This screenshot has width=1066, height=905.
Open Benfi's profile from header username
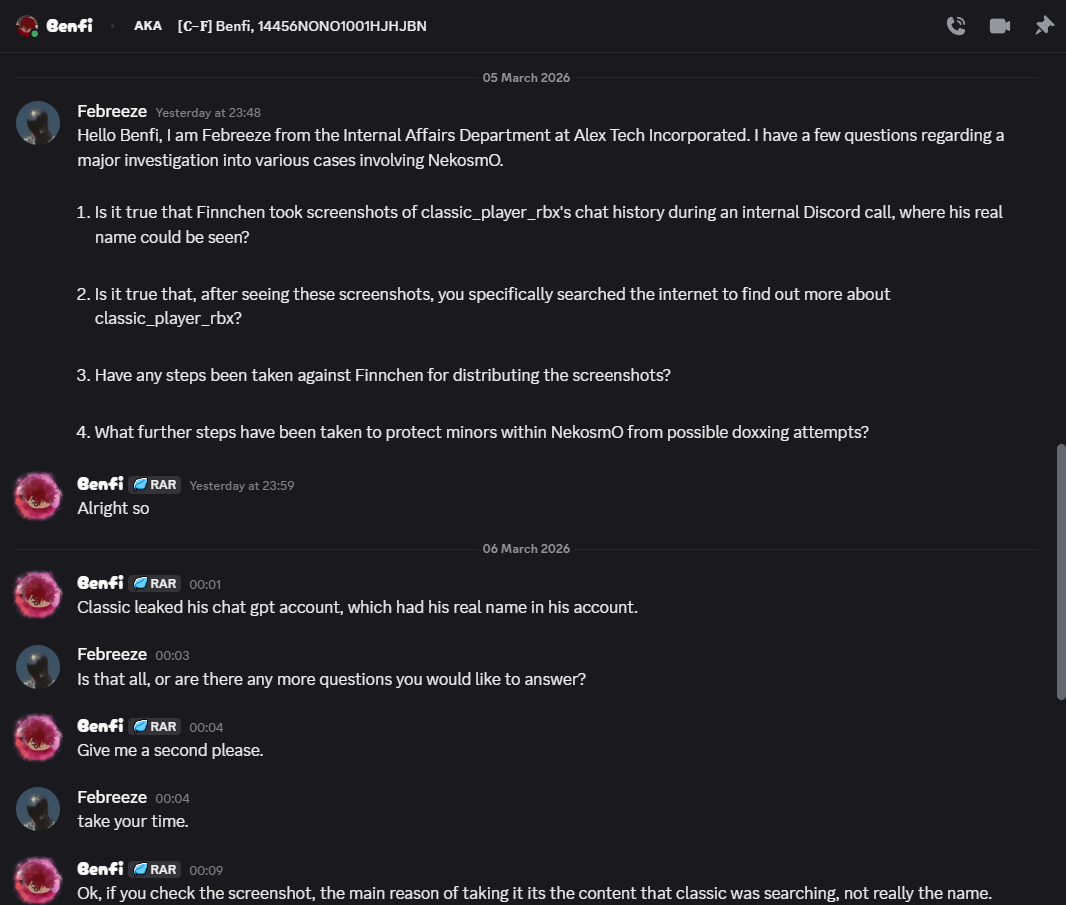click(x=70, y=26)
